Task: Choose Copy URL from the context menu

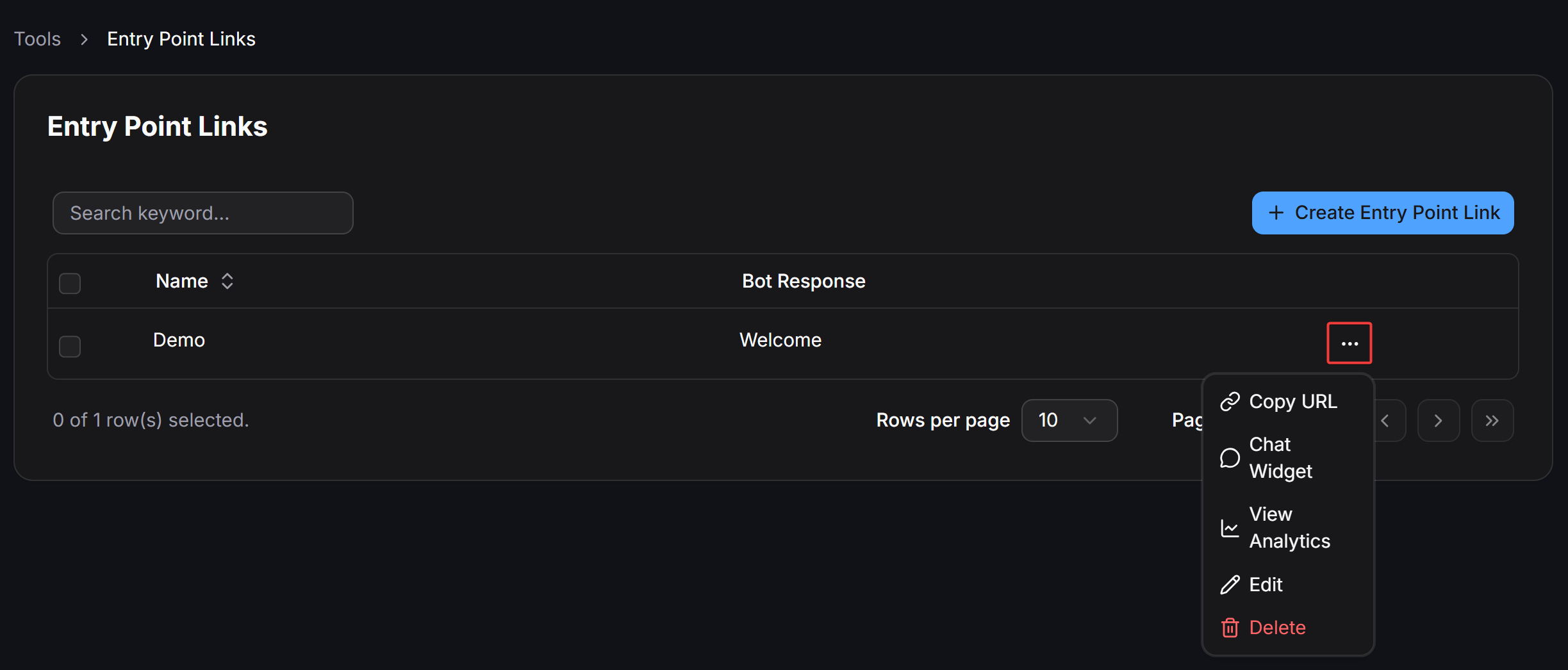Action: pyautogui.click(x=1288, y=402)
